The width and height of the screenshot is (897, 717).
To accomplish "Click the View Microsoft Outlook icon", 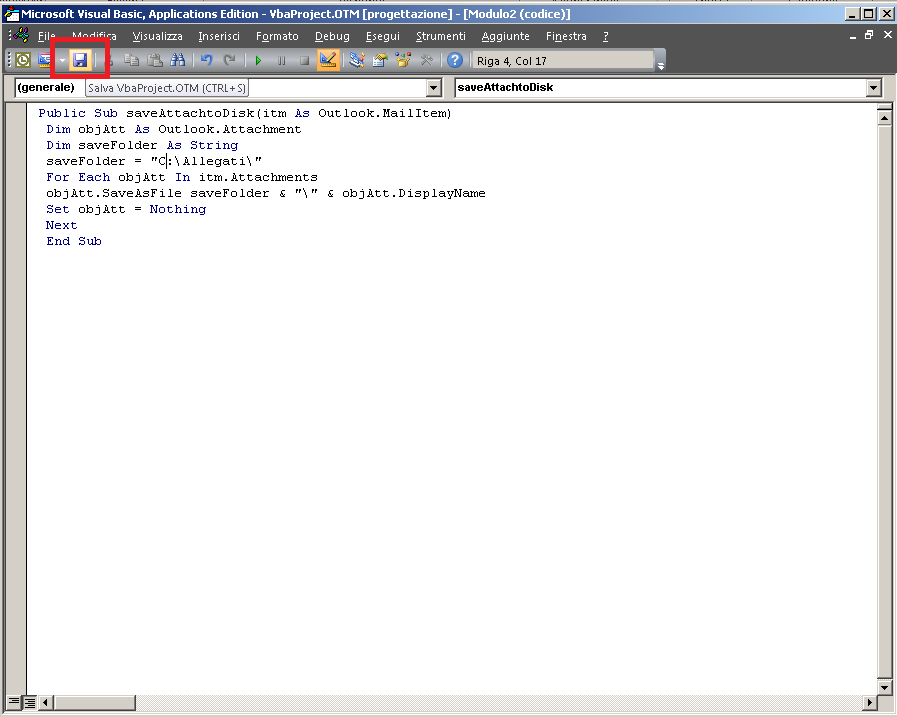I will pyautogui.click(x=23, y=60).
